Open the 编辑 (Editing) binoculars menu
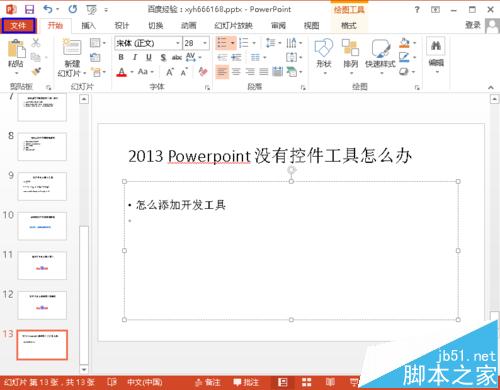This screenshot has width=500, height=390. 436,56
